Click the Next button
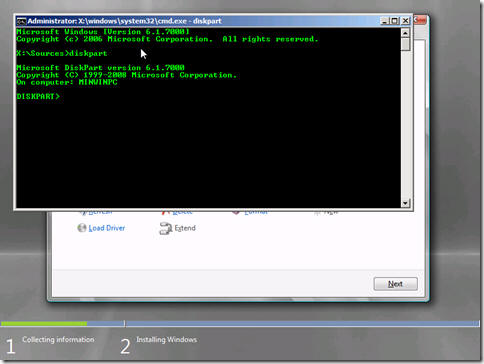 tap(395, 284)
